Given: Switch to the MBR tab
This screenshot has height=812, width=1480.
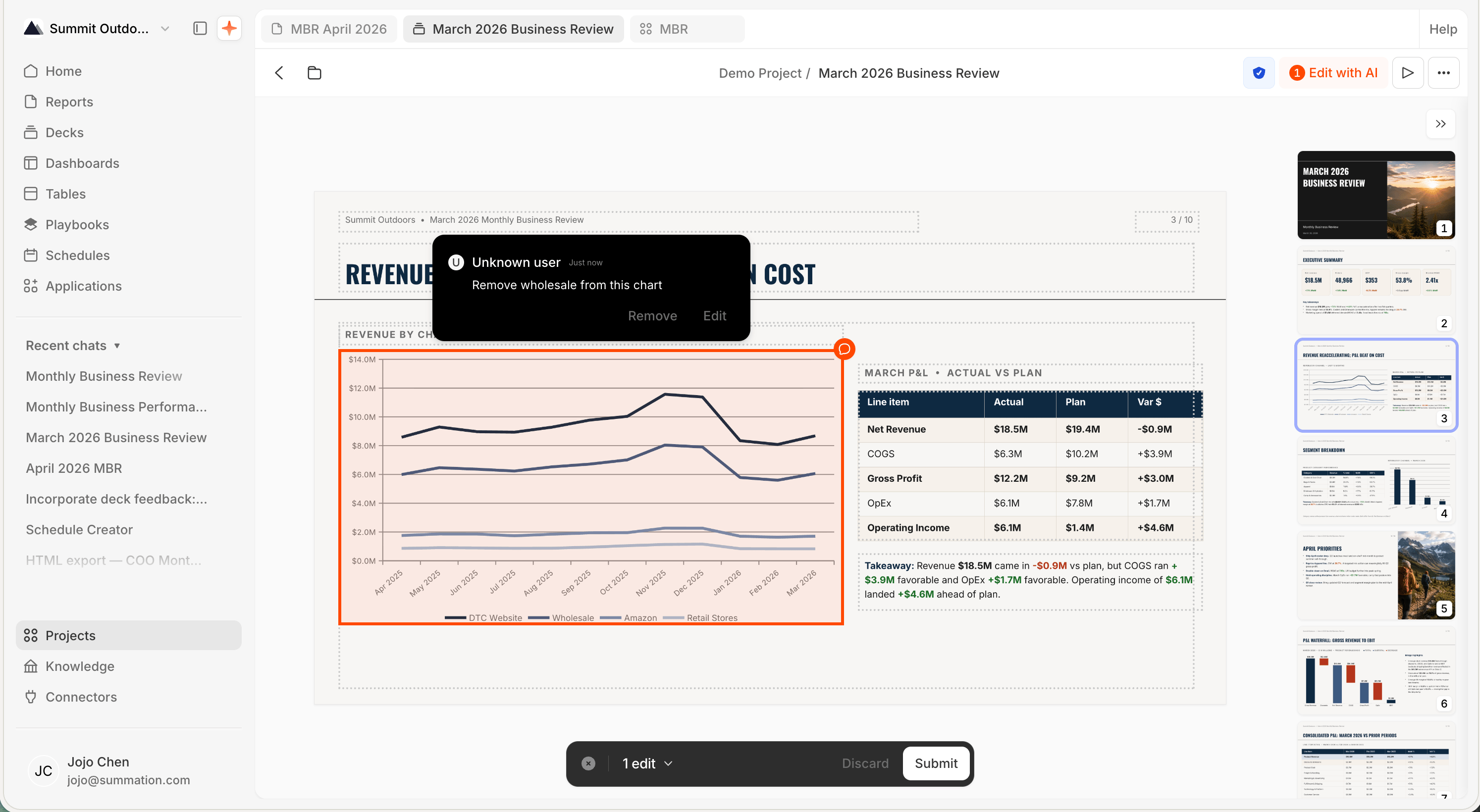Looking at the screenshot, I should click(x=687, y=29).
